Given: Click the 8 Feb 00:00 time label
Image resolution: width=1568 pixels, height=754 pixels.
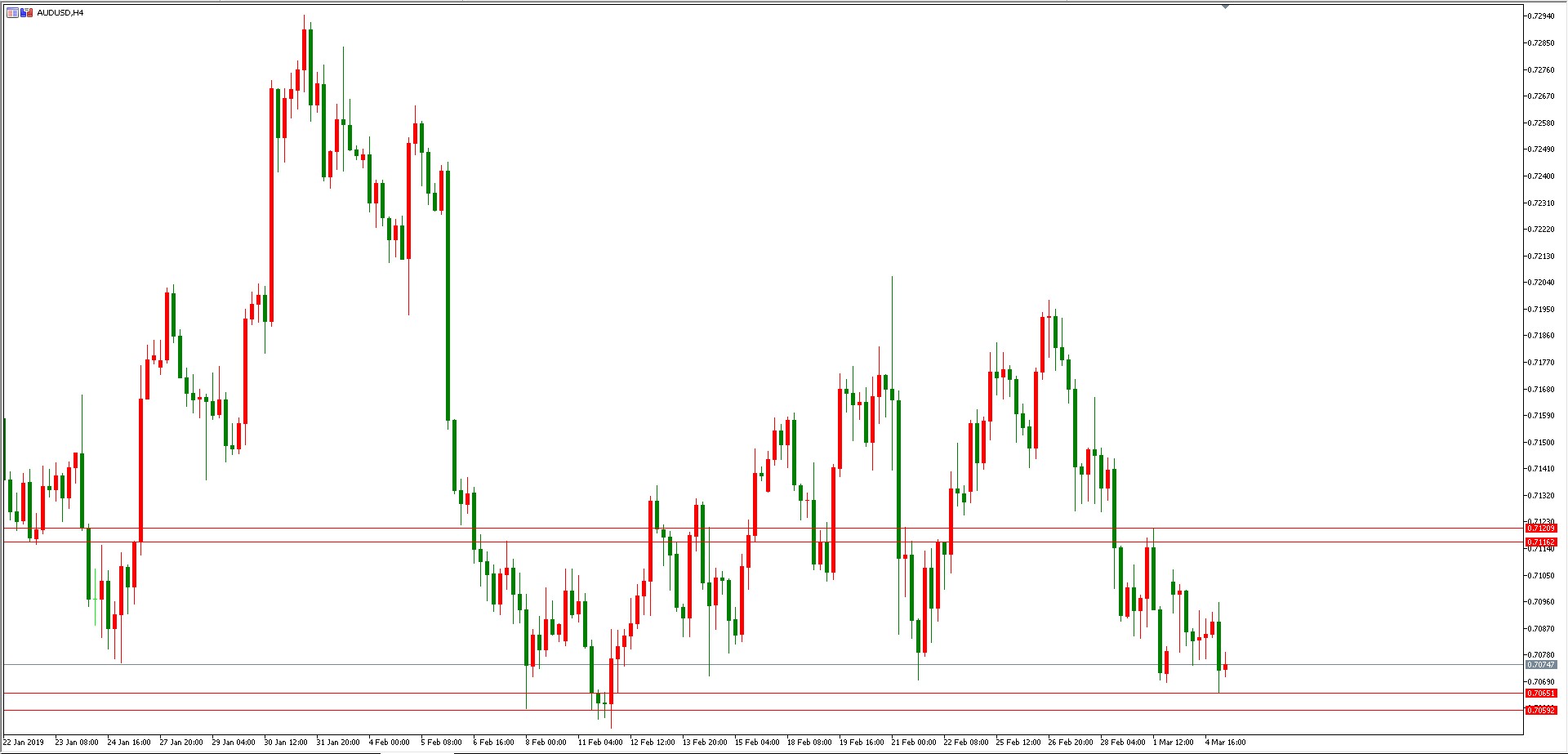Looking at the screenshot, I should (546, 743).
